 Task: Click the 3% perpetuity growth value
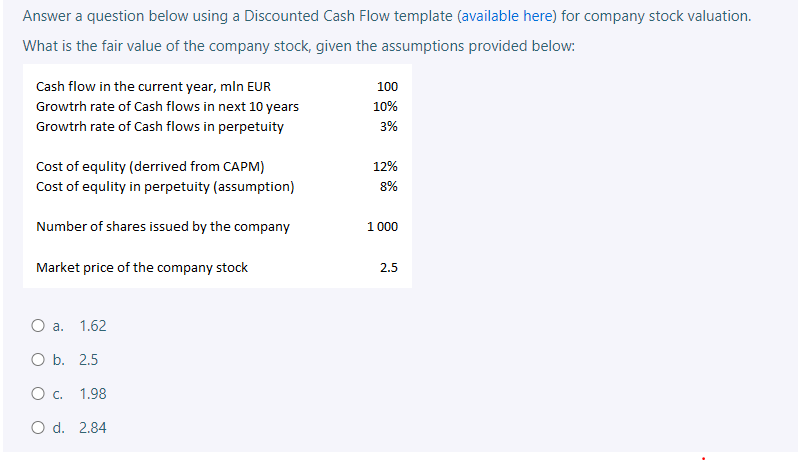click(x=389, y=127)
